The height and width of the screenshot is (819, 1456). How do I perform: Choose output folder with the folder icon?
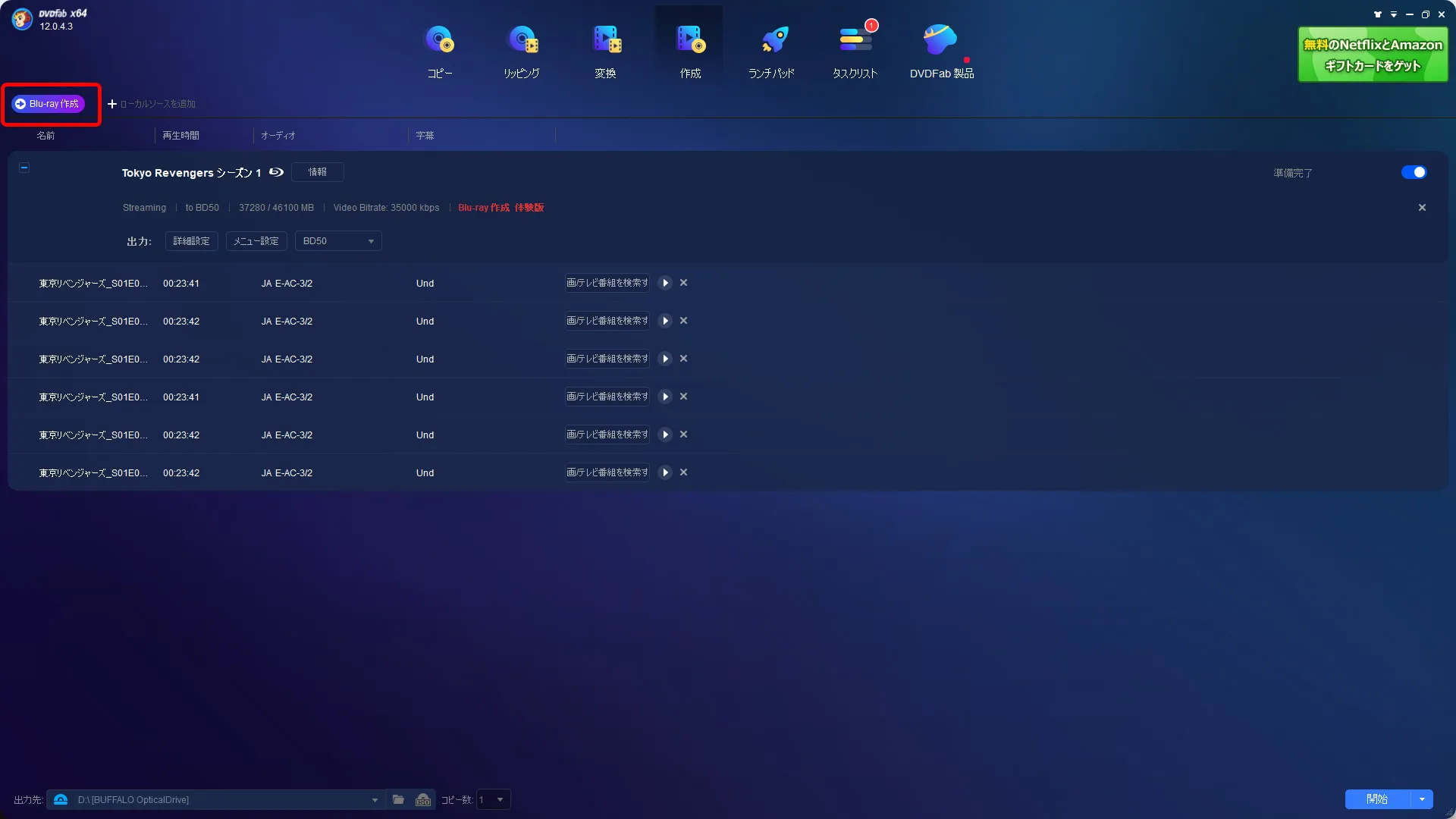398,799
